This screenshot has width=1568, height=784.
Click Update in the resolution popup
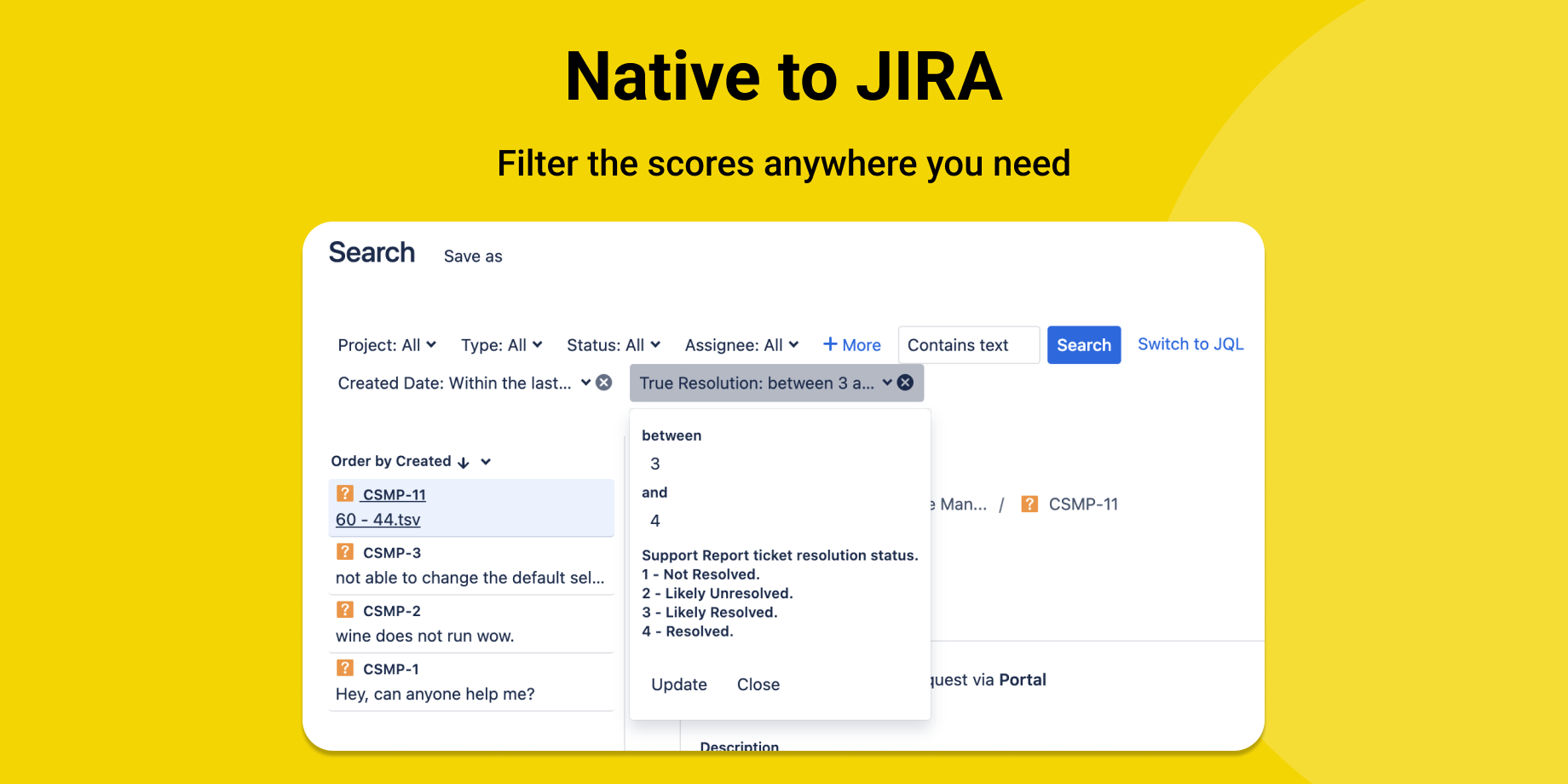coord(679,684)
